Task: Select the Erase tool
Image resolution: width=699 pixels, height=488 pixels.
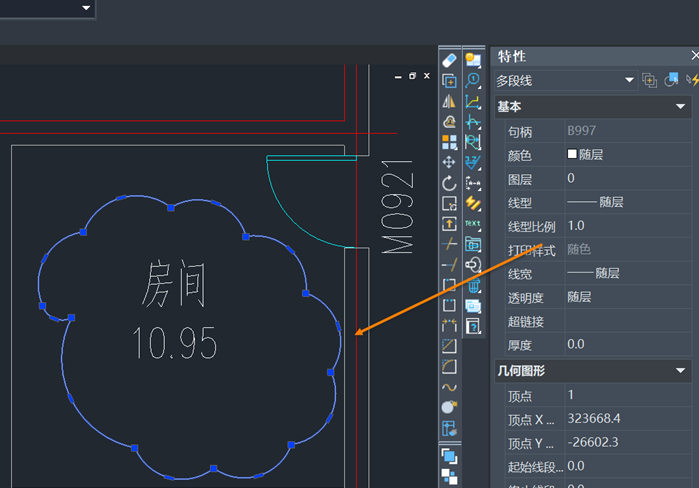Action: (449, 60)
